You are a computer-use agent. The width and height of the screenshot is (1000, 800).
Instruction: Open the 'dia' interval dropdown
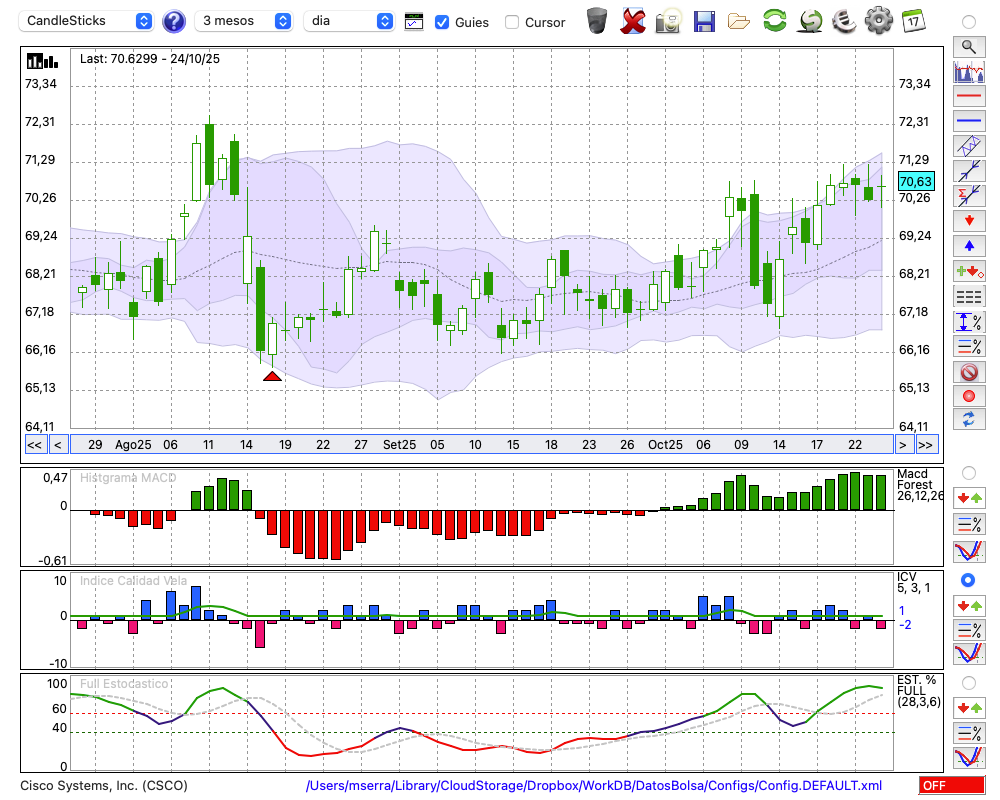tap(349, 21)
